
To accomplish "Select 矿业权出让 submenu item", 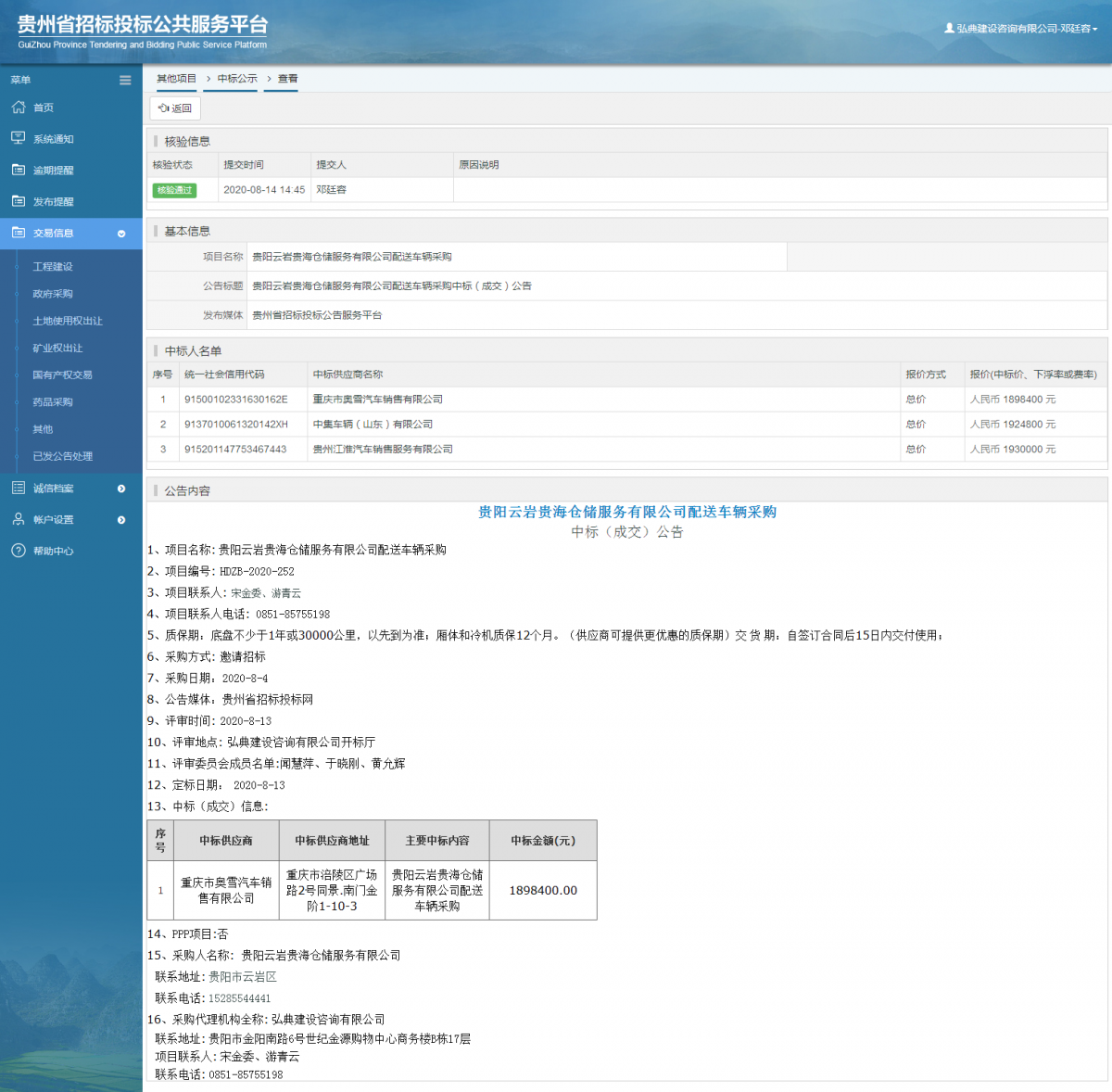I will 57,348.
